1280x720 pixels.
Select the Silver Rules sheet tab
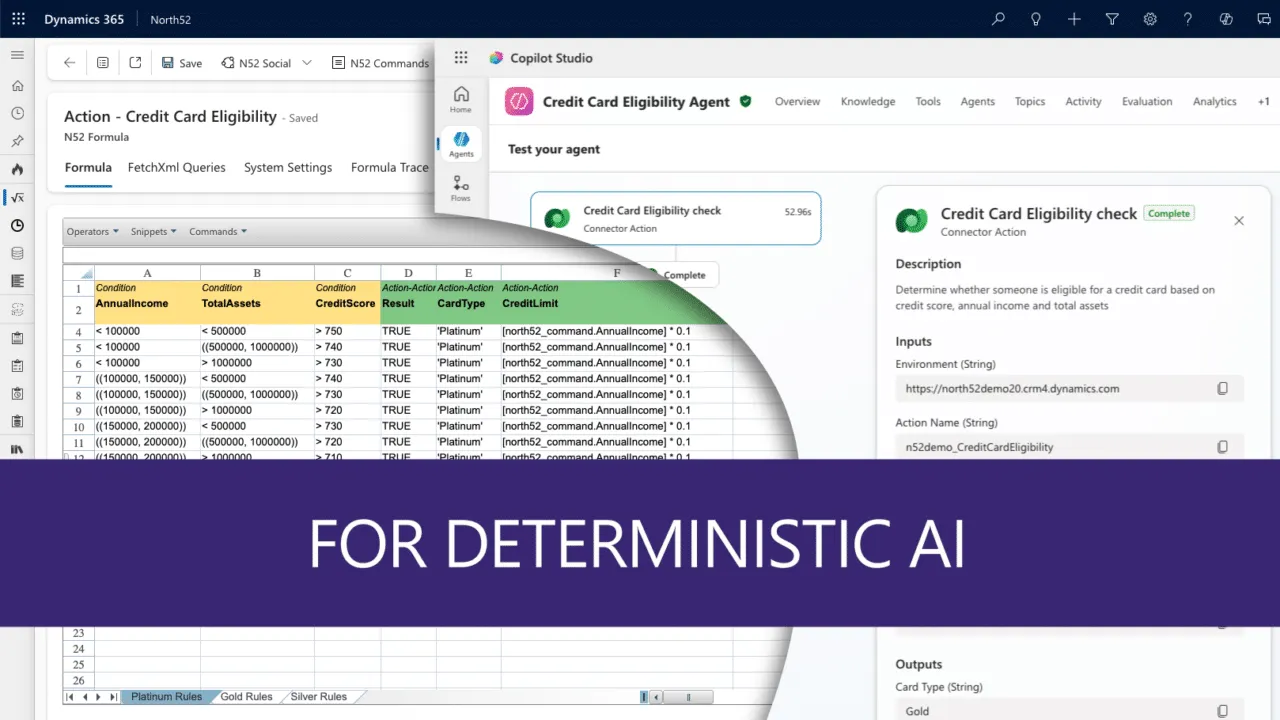pos(319,697)
